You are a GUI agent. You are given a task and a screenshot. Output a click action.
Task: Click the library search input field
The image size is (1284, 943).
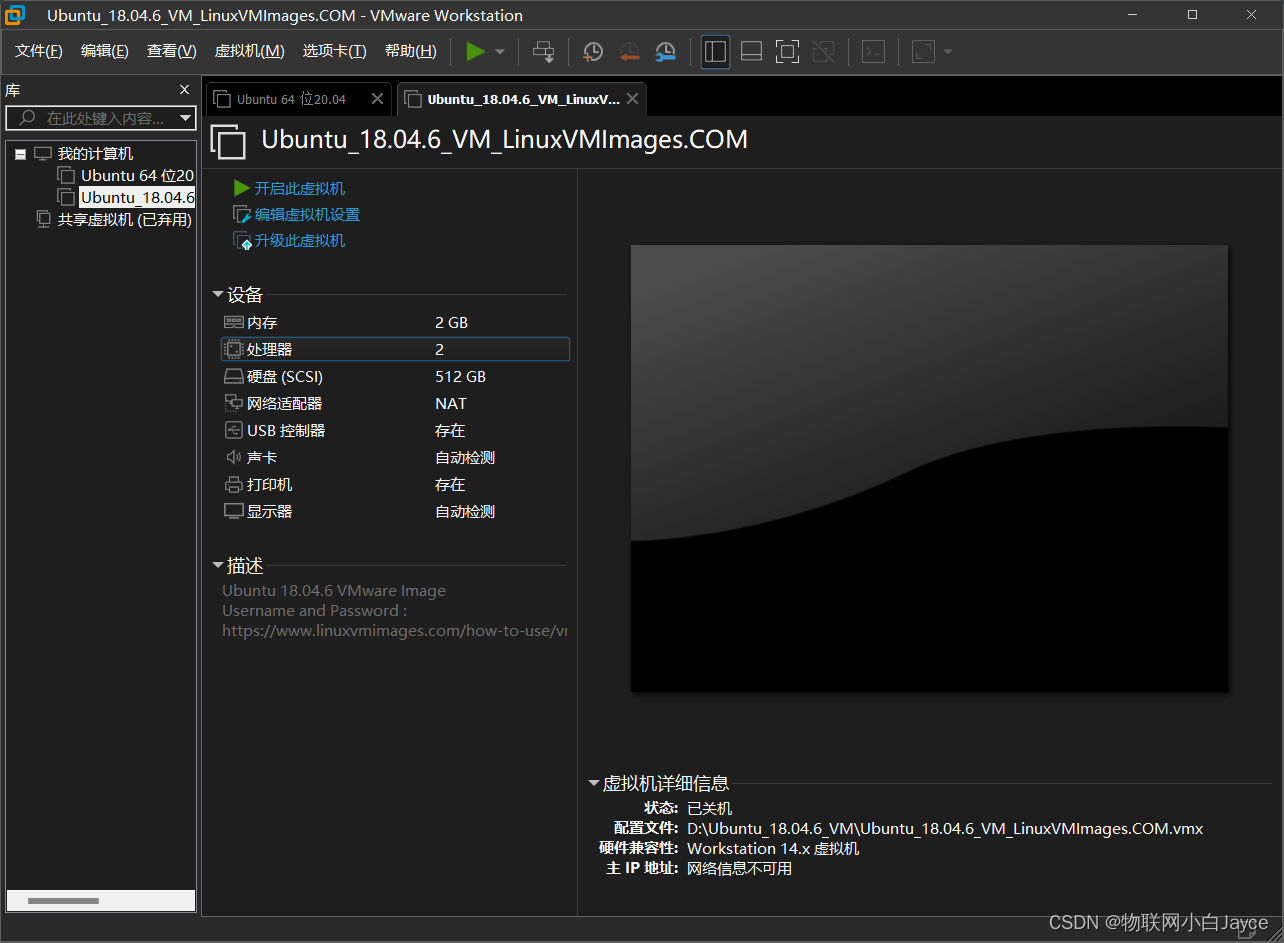click(100, 118)
